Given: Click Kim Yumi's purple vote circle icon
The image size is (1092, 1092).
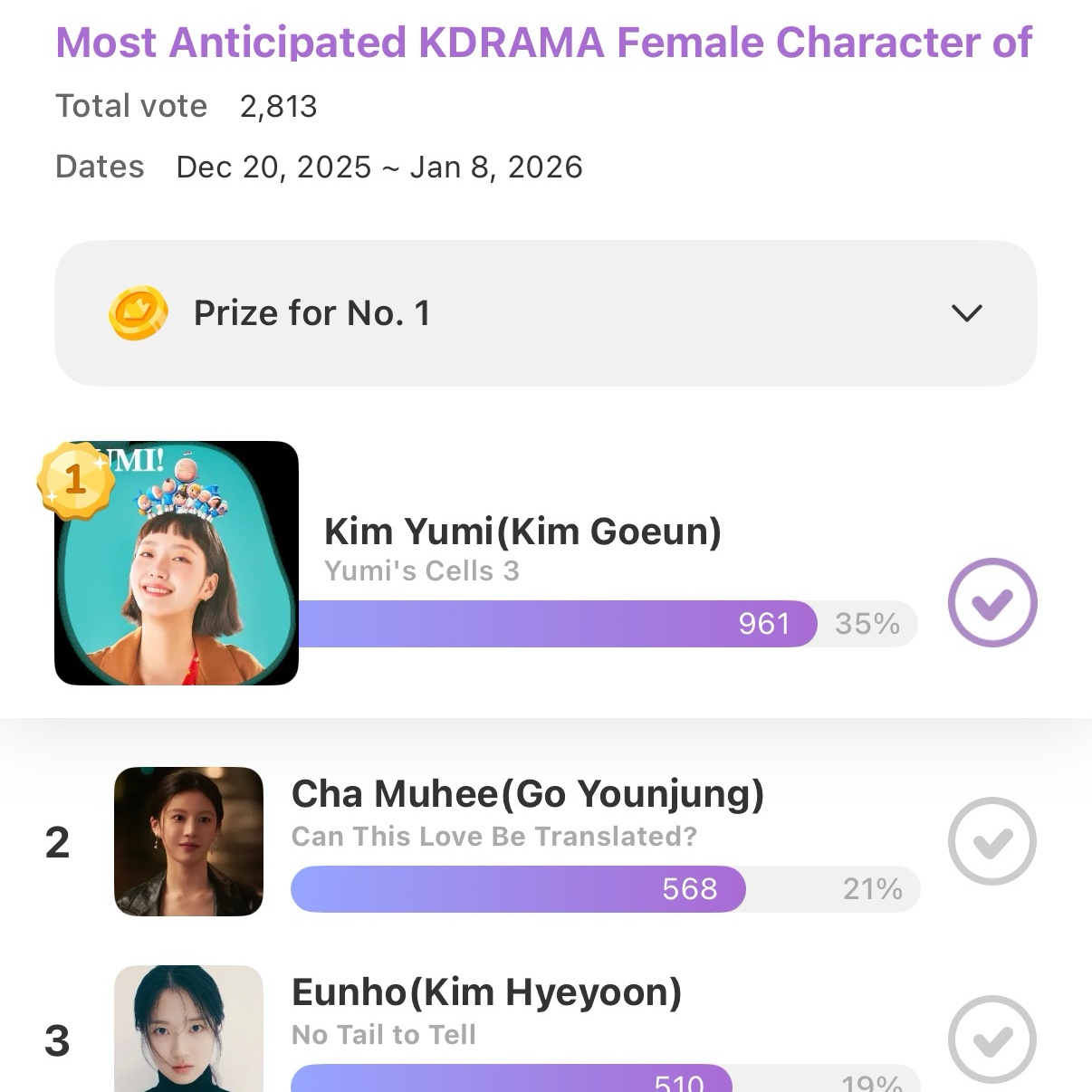Looking at the screenshot, I should 992,602.
